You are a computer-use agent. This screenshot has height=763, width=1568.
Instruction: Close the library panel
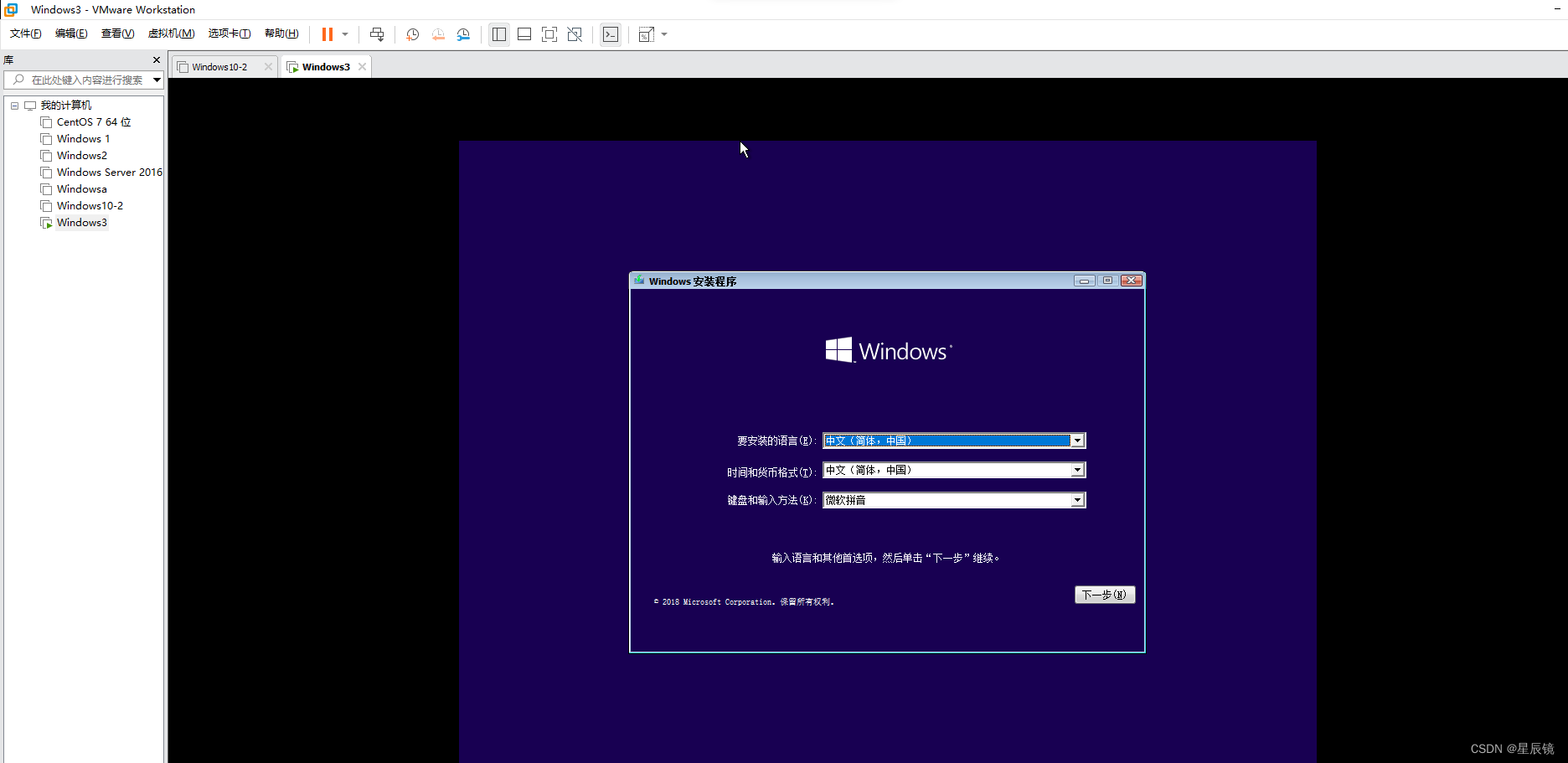point(156,59)
